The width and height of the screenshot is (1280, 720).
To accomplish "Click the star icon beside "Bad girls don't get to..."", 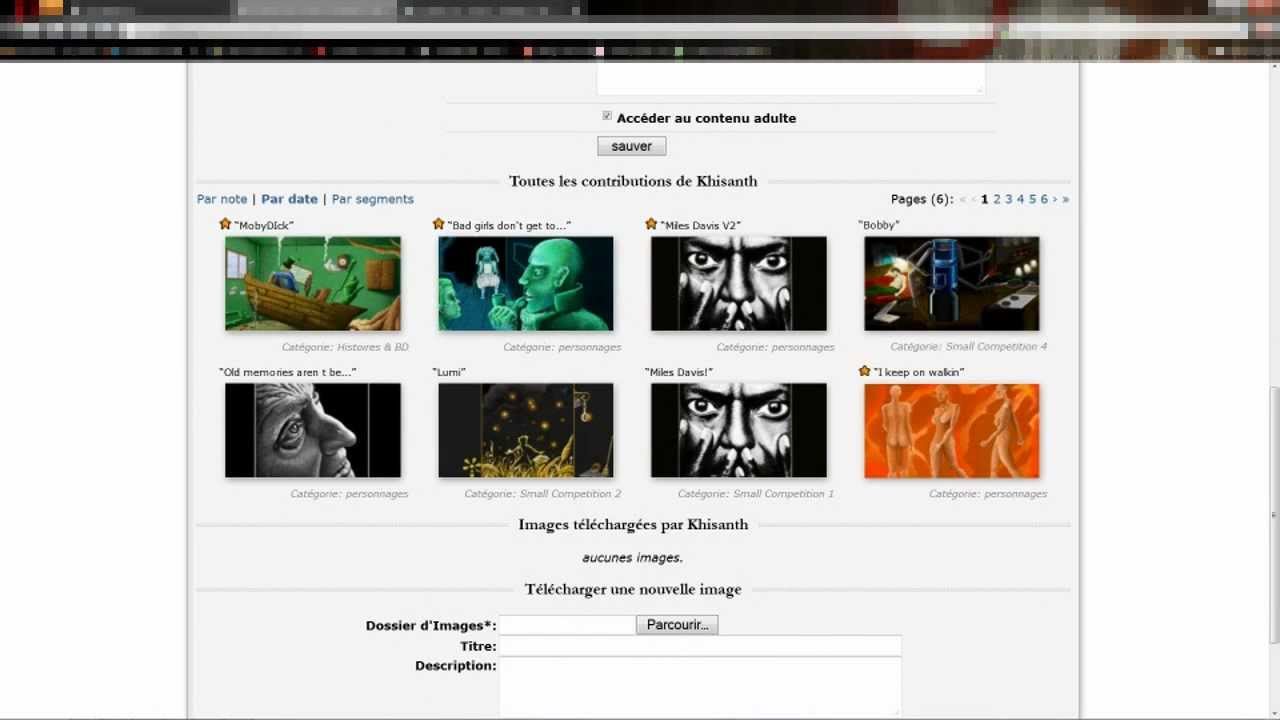I will (x=438, y=224).
